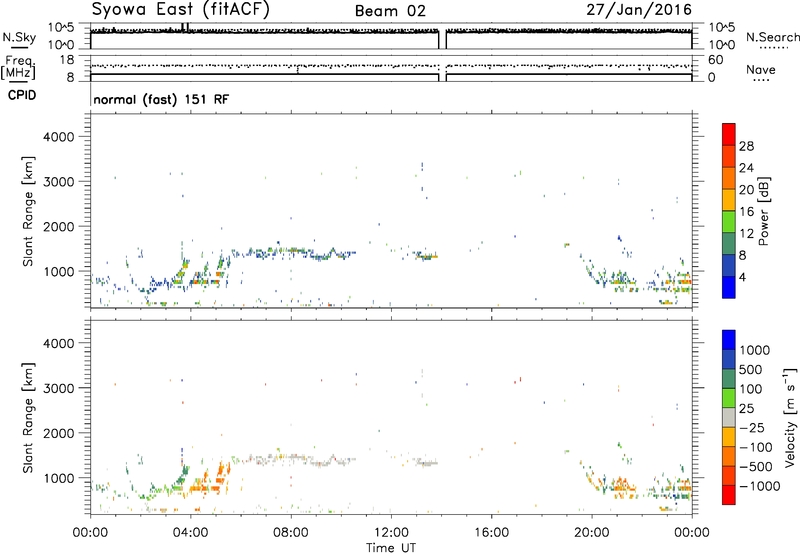Select the '12:00' time tick label
The height and width of the screenshot is (554, 800).
pyautogui.click(x=391, y=533)
